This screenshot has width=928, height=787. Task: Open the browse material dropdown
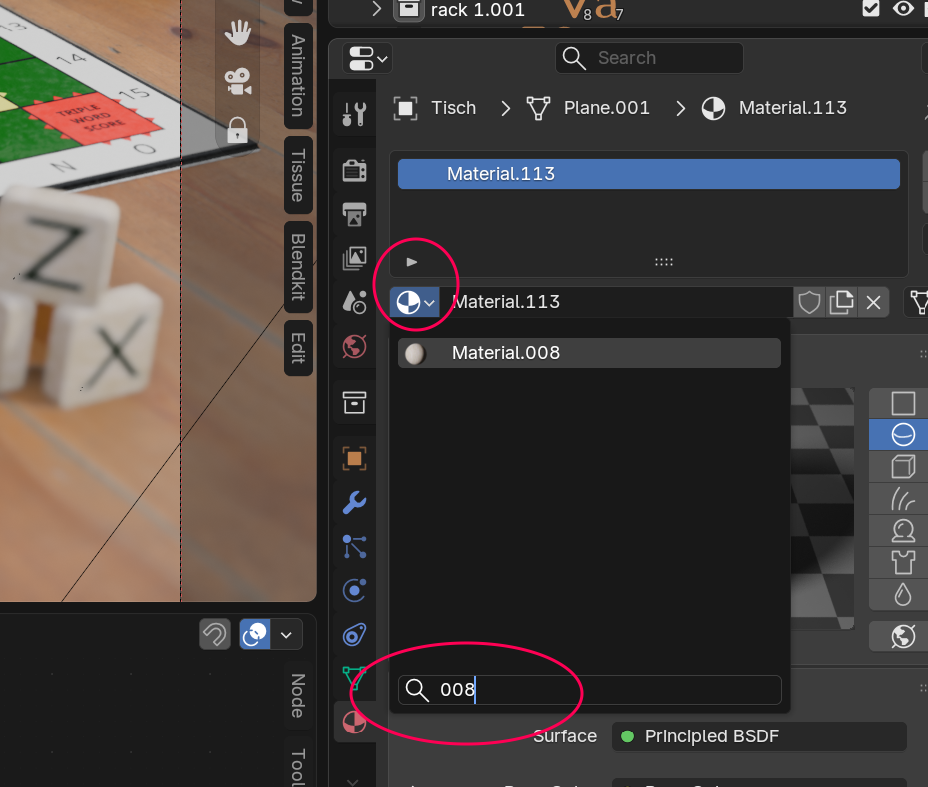pyautogui.click(x=414, y=302)
